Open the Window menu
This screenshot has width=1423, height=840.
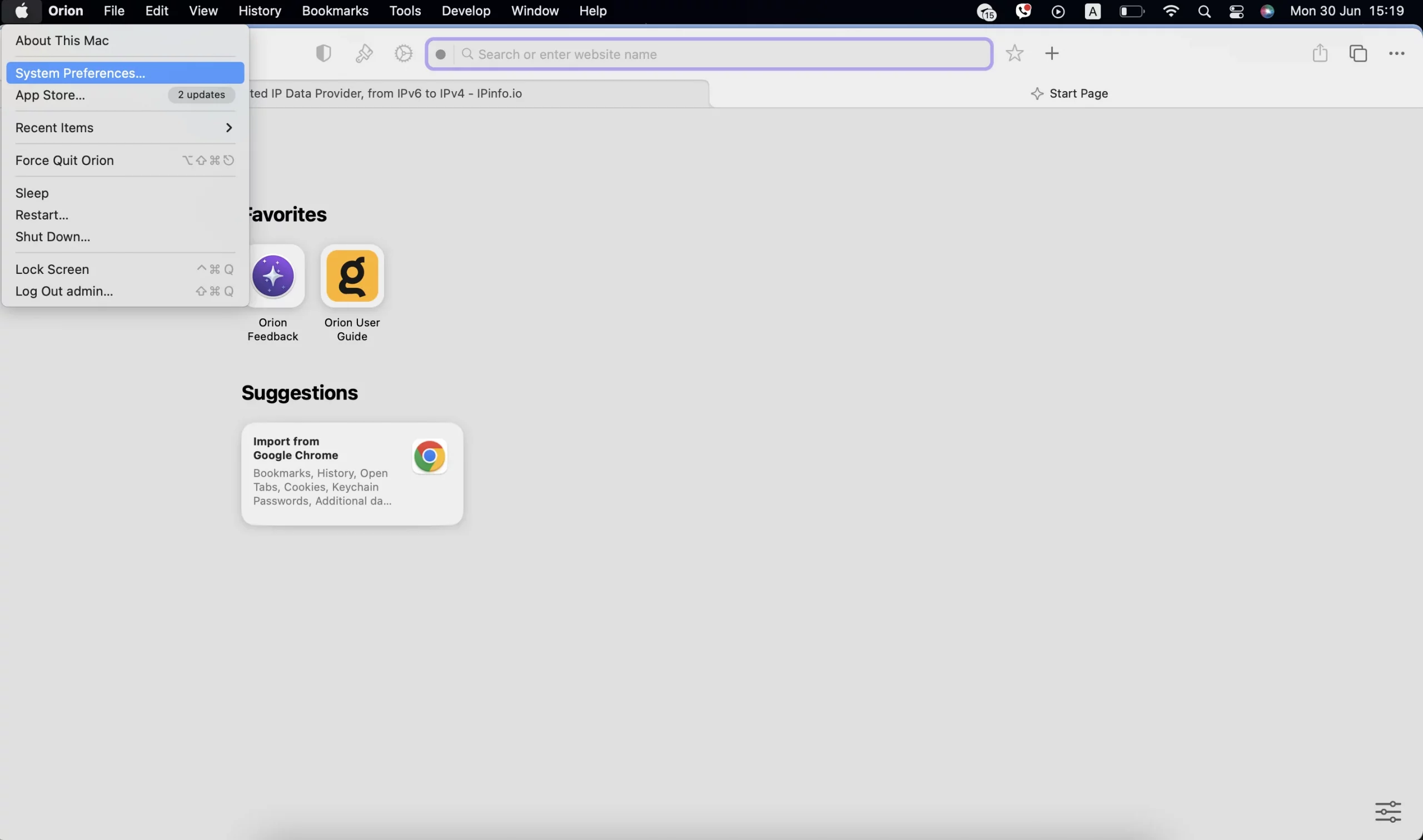pos(535,11)
